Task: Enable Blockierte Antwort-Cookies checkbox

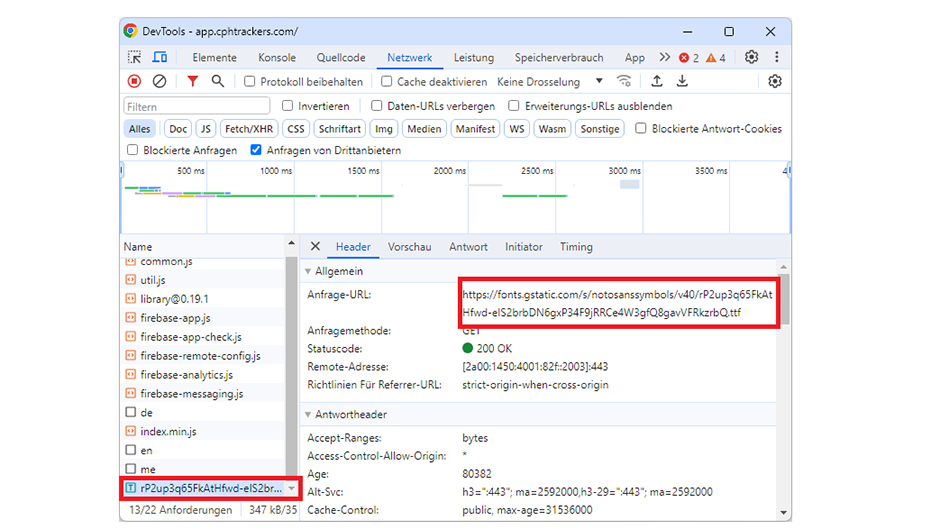Action: [641, 128]
